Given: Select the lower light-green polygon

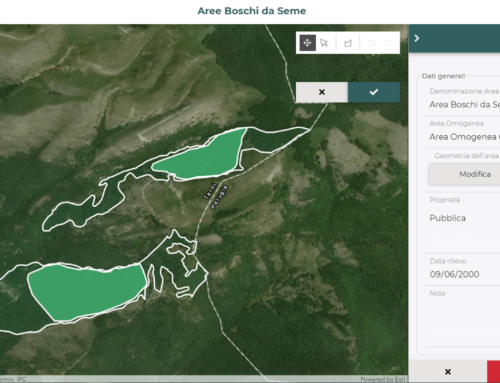Looking at the screenshot, I should [x=86, y=292].
